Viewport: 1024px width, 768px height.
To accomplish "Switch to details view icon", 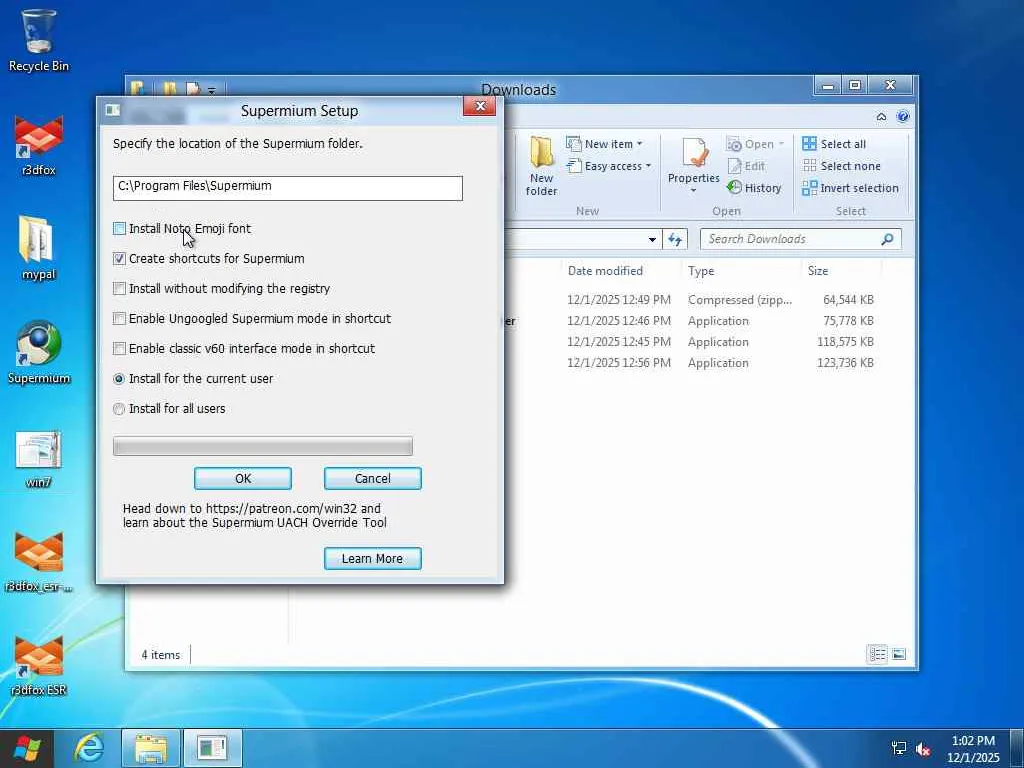I will click(x=877, y=654).
